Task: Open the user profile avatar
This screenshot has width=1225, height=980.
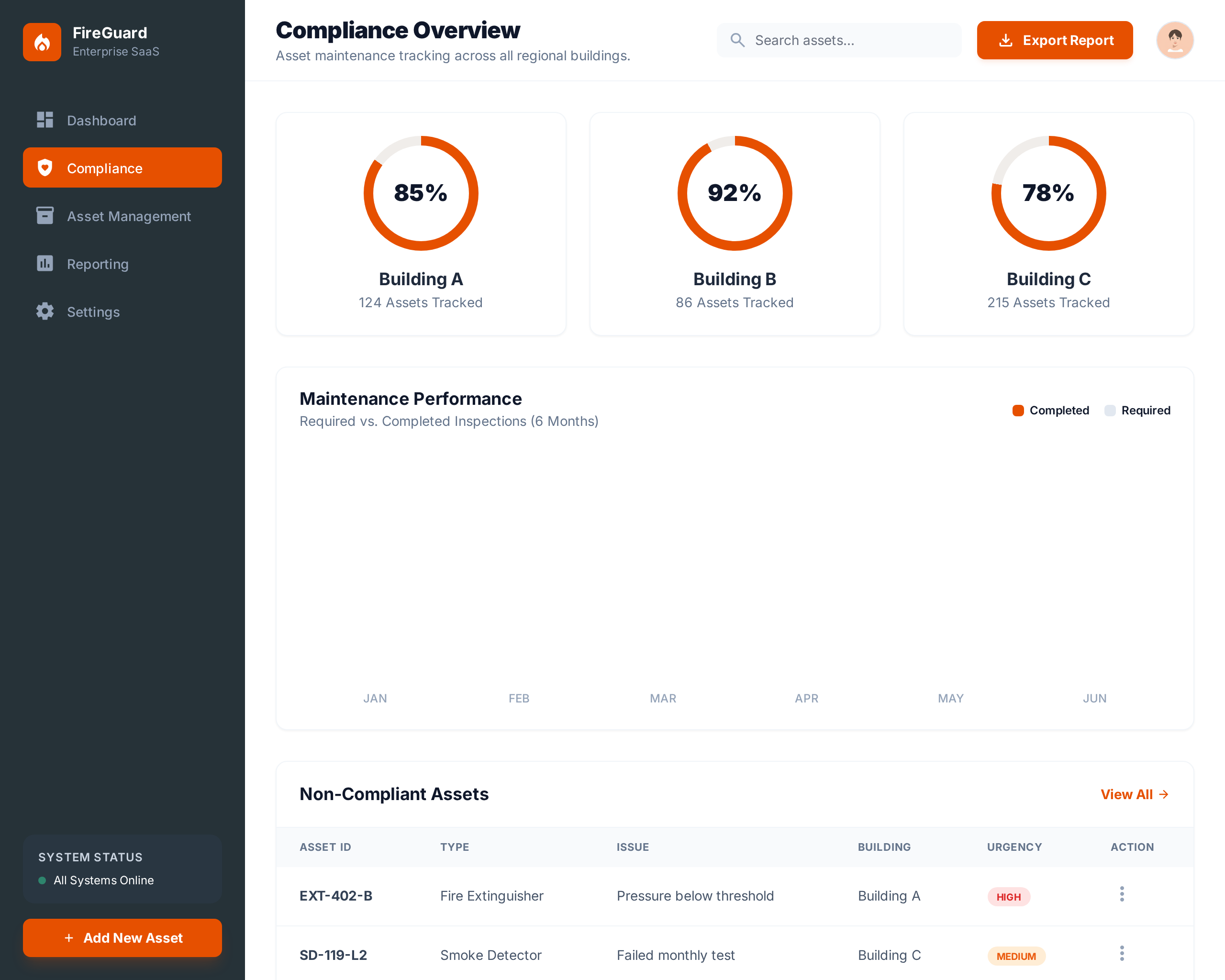Action: (x=1174, y=40)
